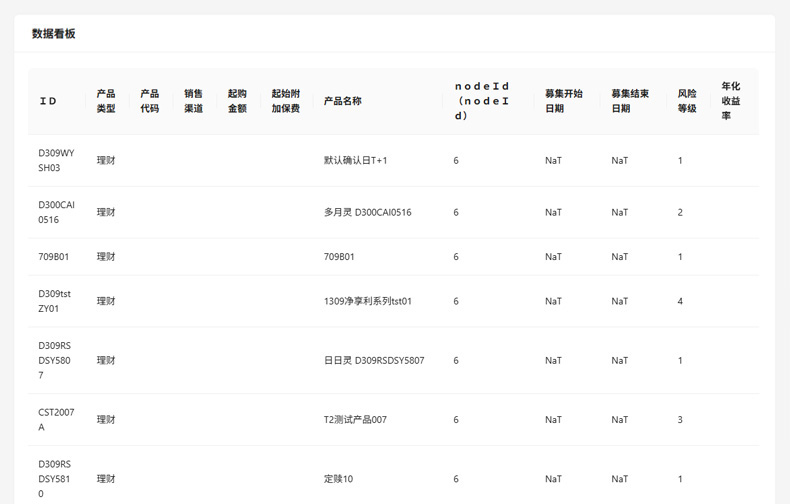Select the 多月灵 D300CAI0516 product name
The width and height of the screenshot is (790, 504).
pyautogui.click(x=367, y=212)
